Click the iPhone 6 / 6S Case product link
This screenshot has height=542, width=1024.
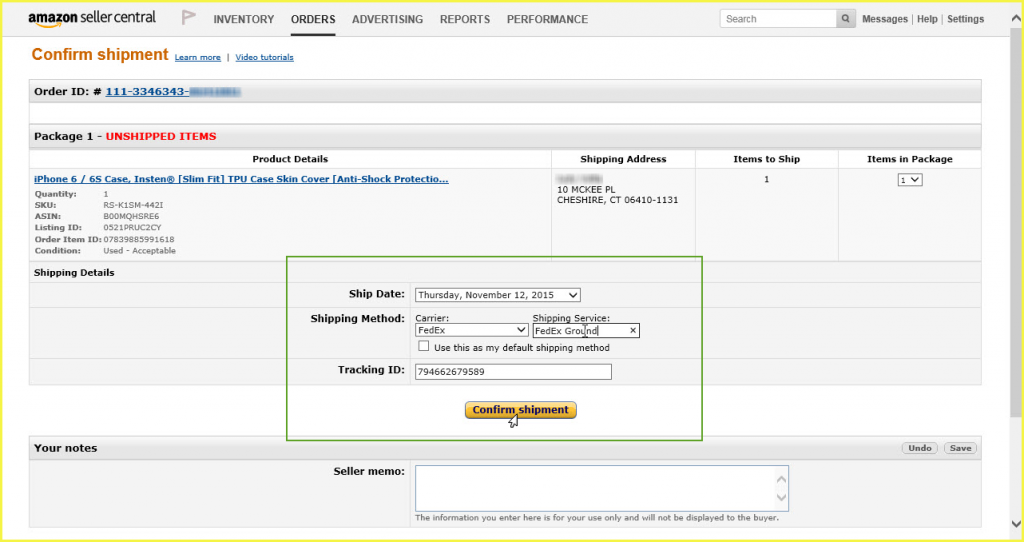241,179
